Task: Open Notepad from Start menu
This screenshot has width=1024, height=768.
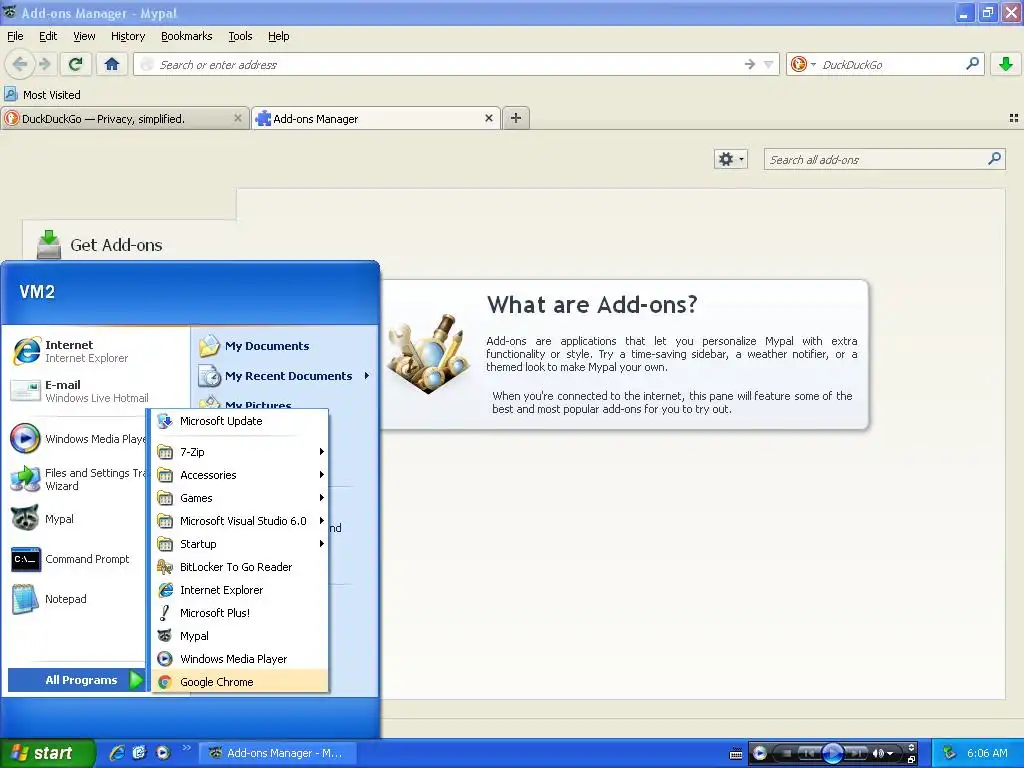Action: click(x=77, y=599)
